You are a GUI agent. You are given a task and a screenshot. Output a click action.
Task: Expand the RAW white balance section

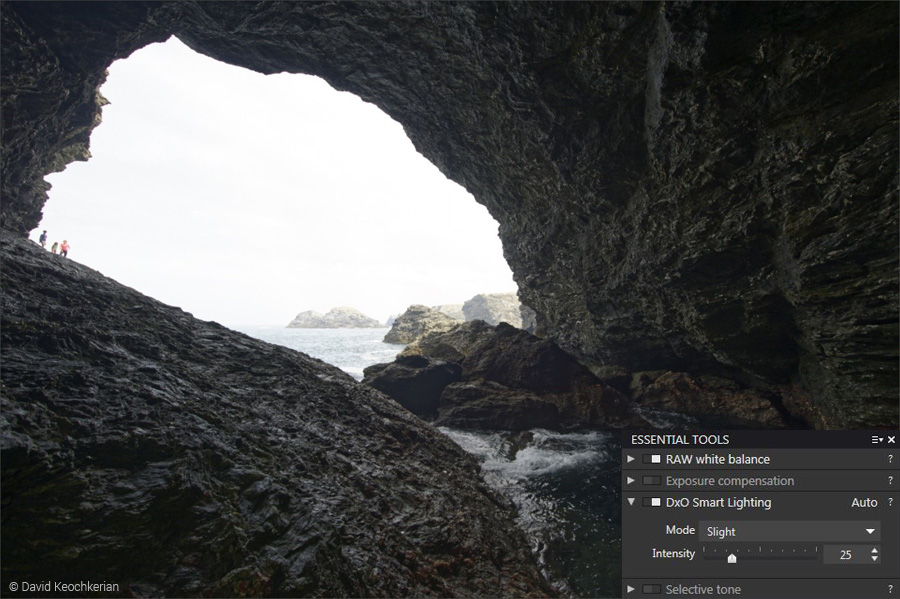(631, 459)
